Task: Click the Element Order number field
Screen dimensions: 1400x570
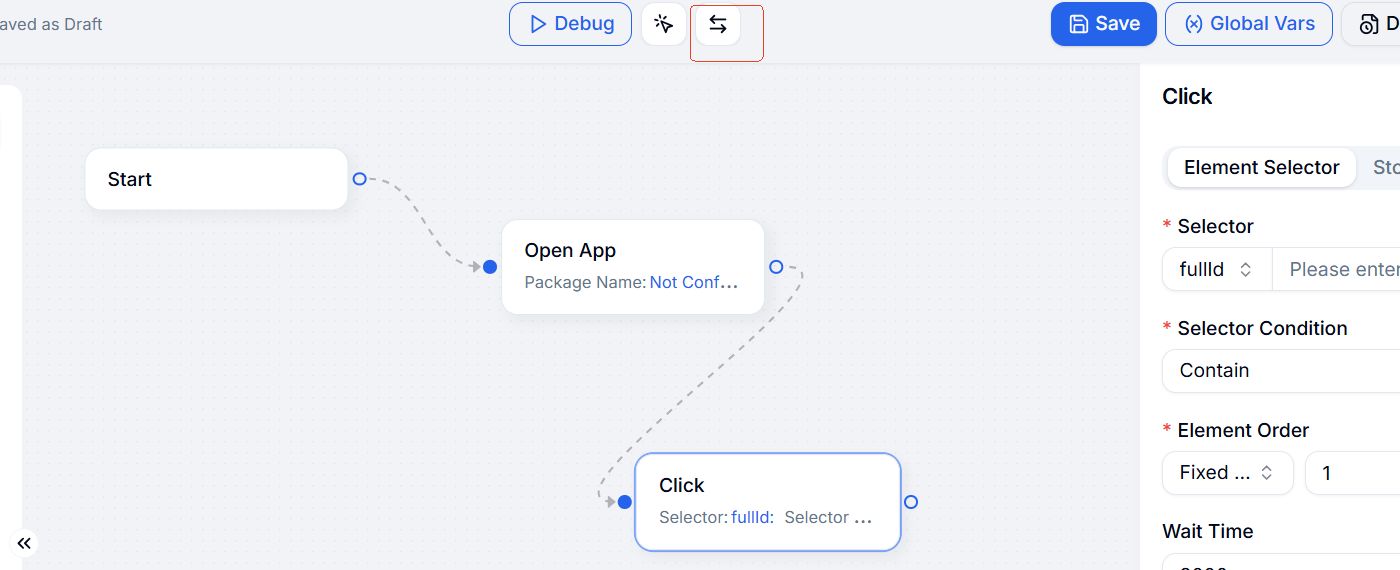Action: point(1355,473)
